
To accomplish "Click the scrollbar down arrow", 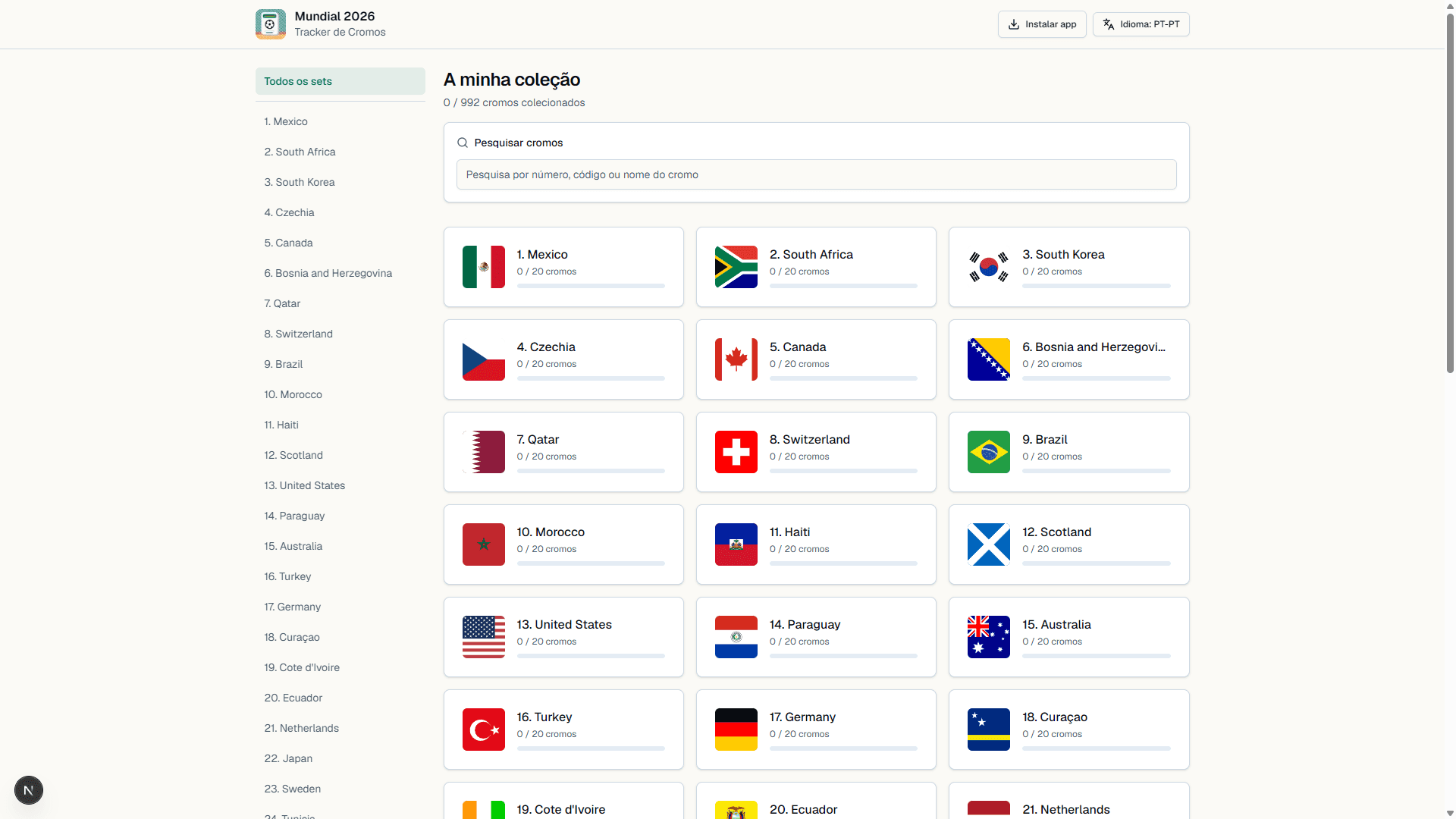I will click(x=1450, y=813).
